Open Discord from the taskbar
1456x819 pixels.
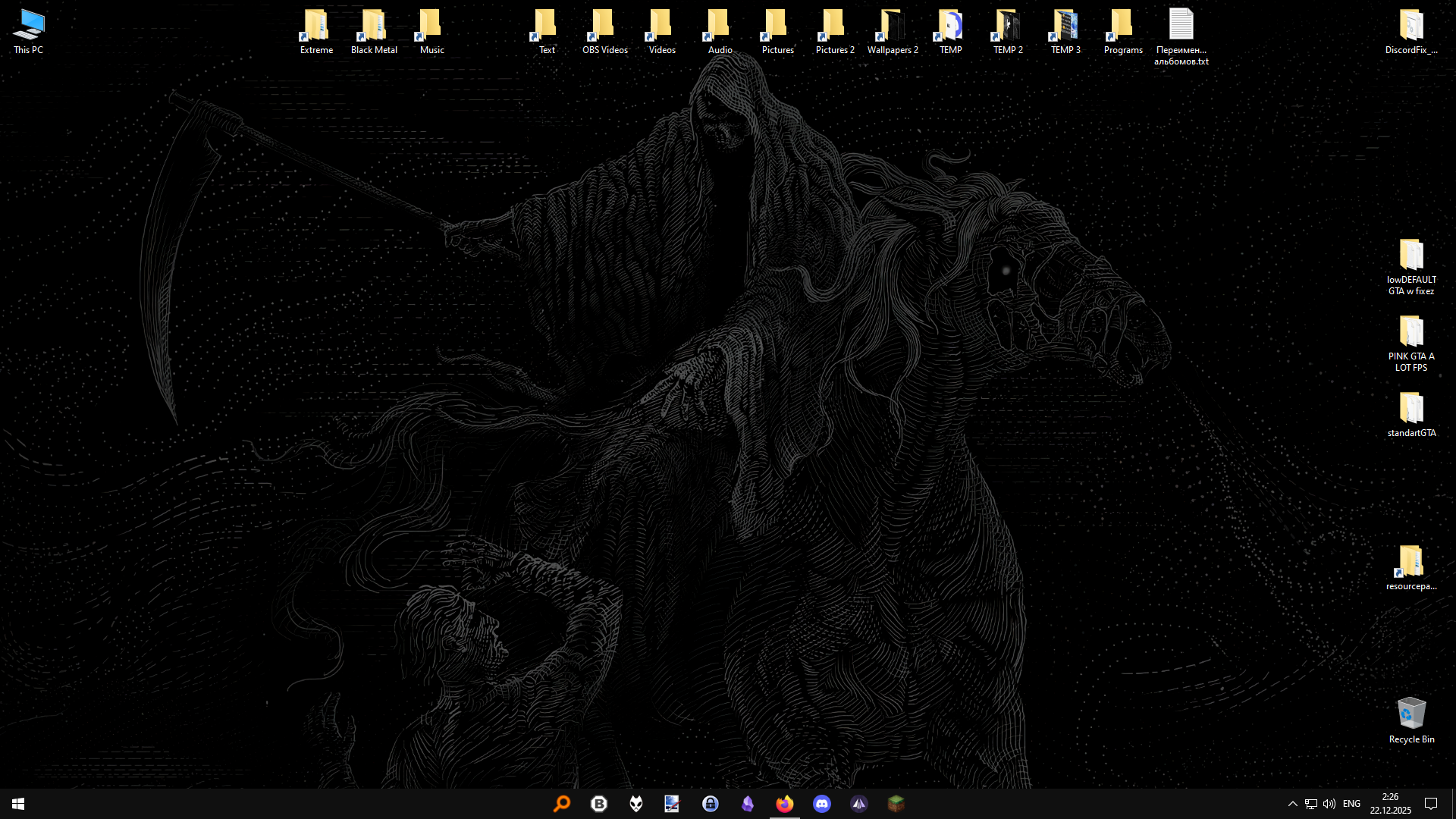(x=822, y=804)
